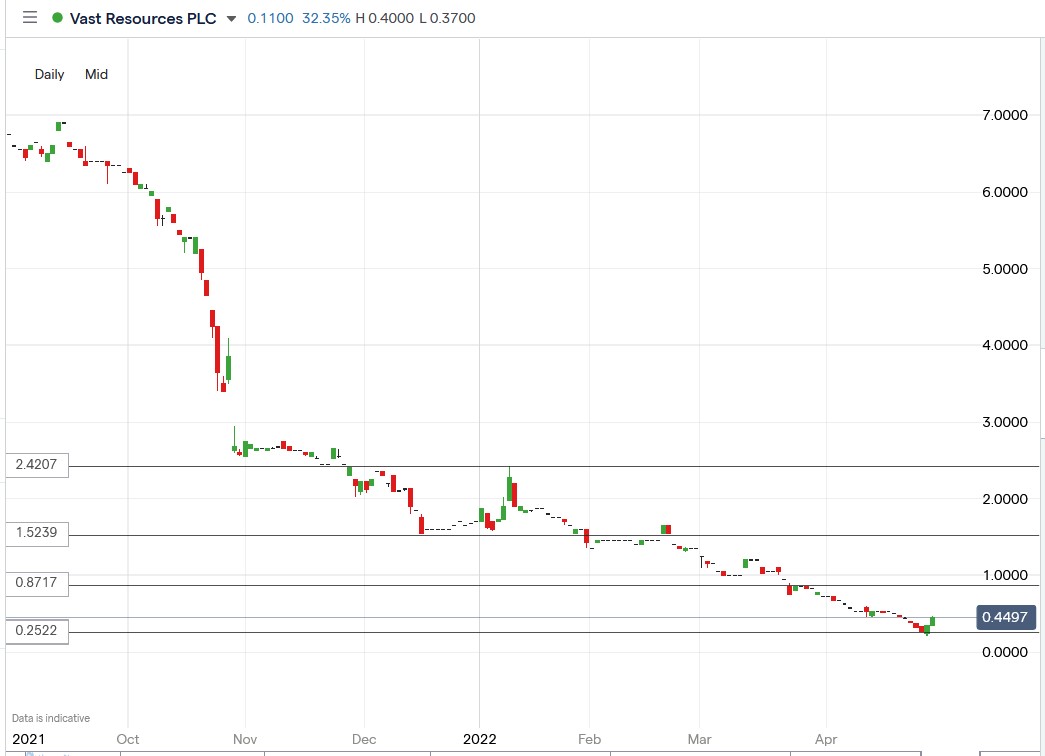Click the 1.5239 price level label
The width and height of the screenshot is (1045, 756).
pos(35,533)
